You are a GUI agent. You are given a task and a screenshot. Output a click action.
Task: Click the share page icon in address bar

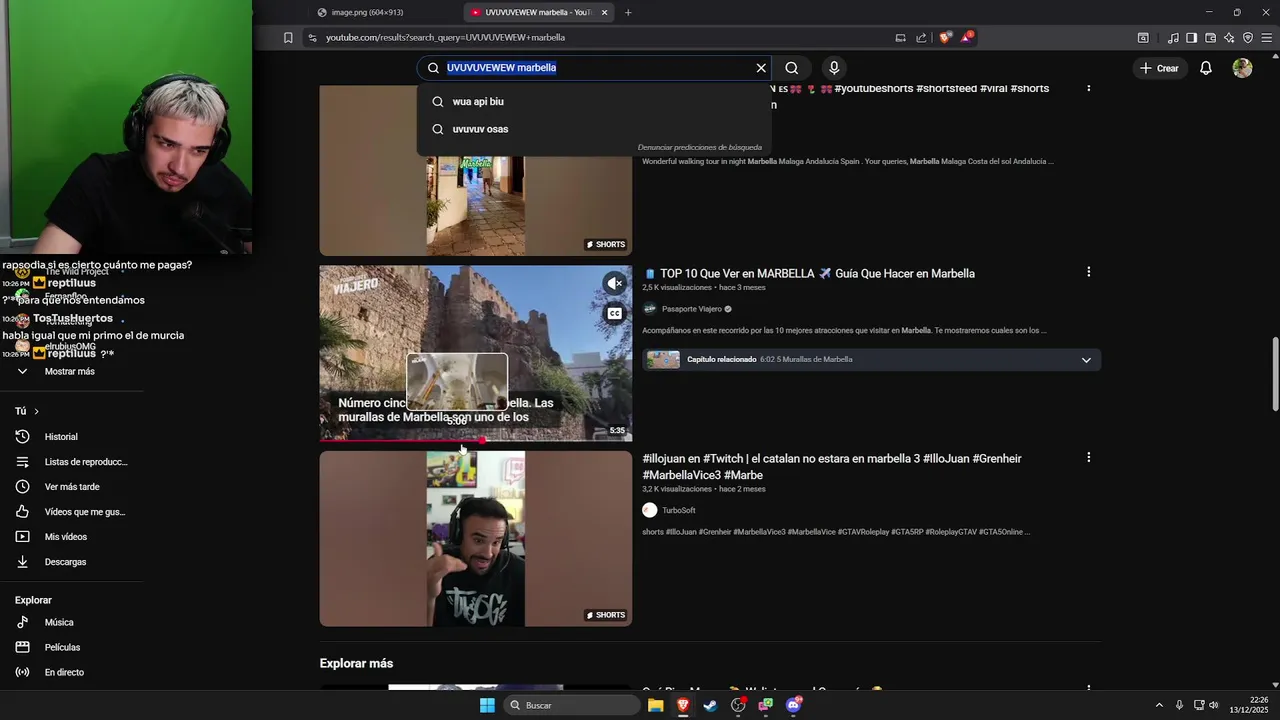[921, 38]
